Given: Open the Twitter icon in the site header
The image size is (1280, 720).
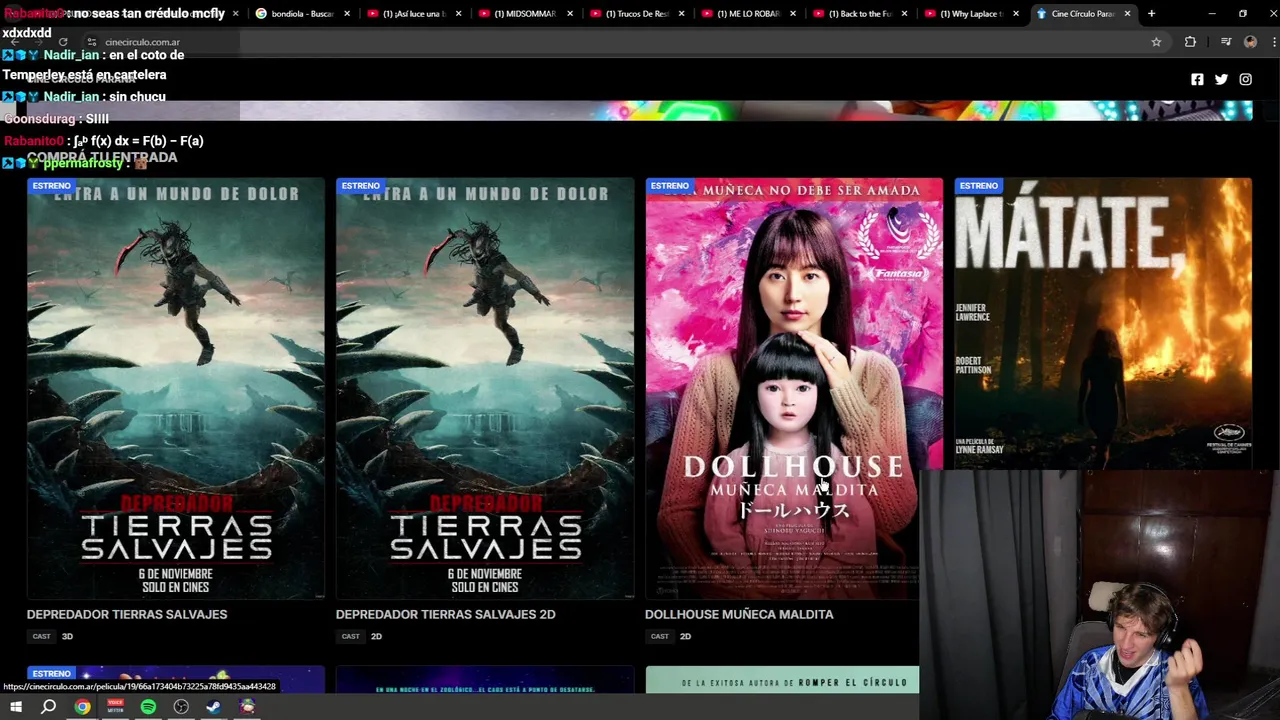Looking at the screenshot, I should (1221, 79).
